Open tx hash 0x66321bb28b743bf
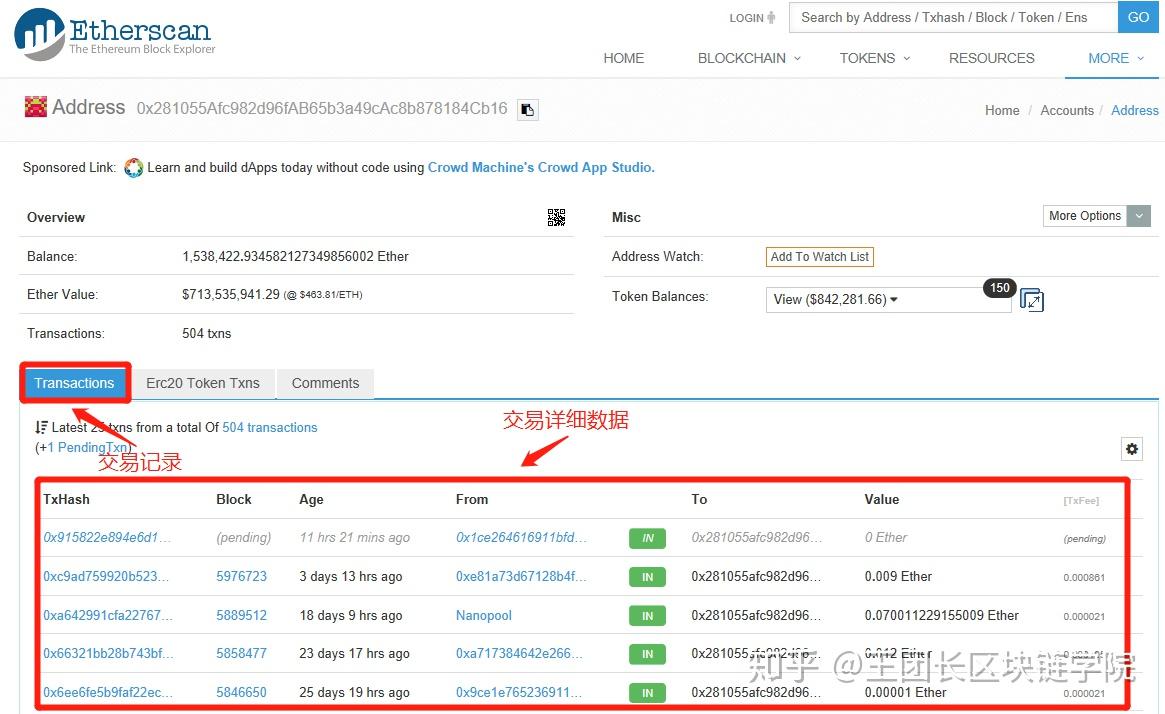 tap(108, 653)
